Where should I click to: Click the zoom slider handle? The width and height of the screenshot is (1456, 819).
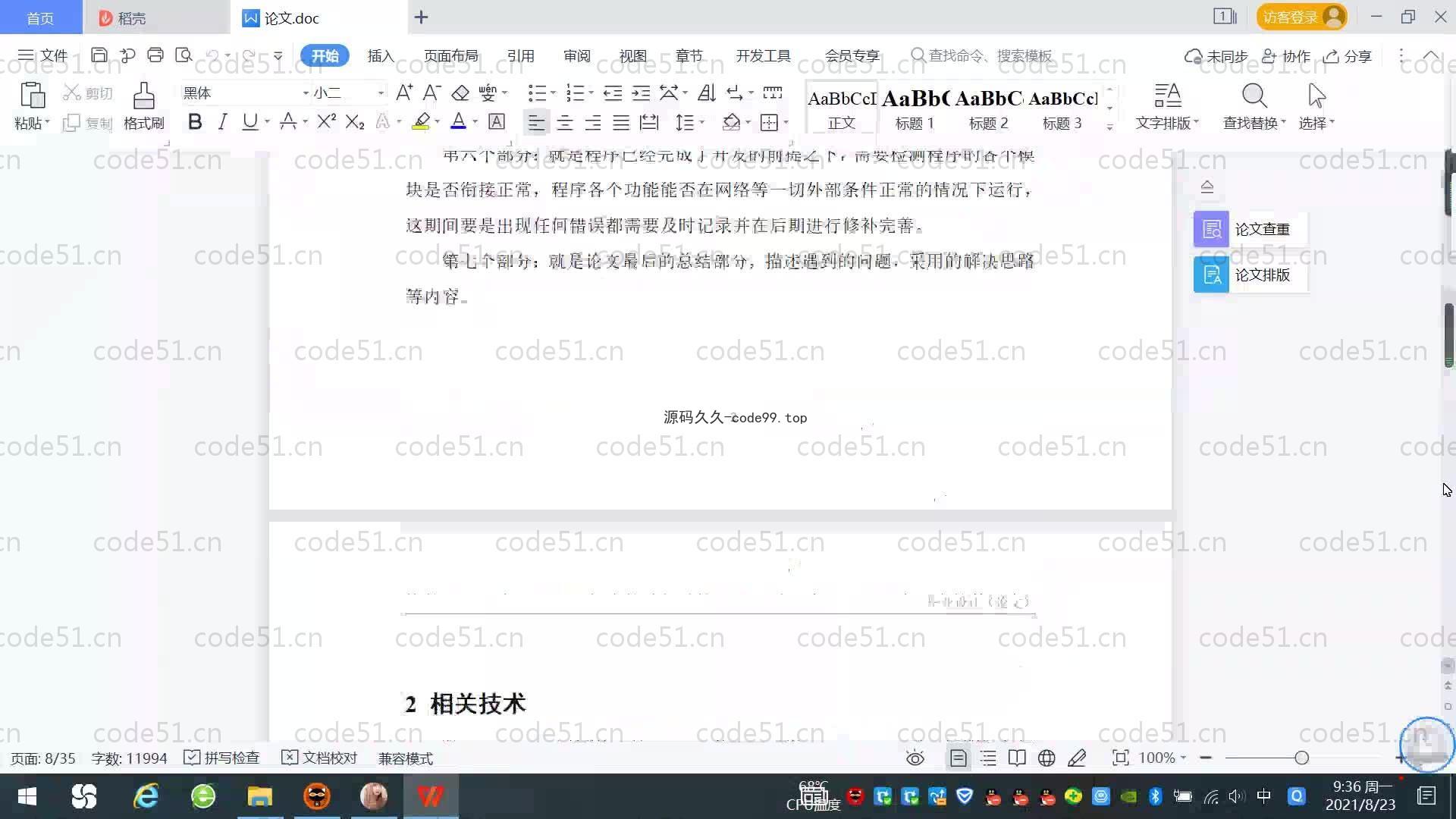tap(1302, 758)
